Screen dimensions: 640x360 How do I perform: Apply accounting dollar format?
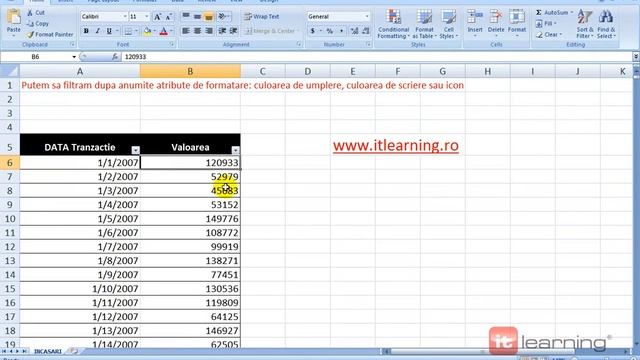pos(313,31)
